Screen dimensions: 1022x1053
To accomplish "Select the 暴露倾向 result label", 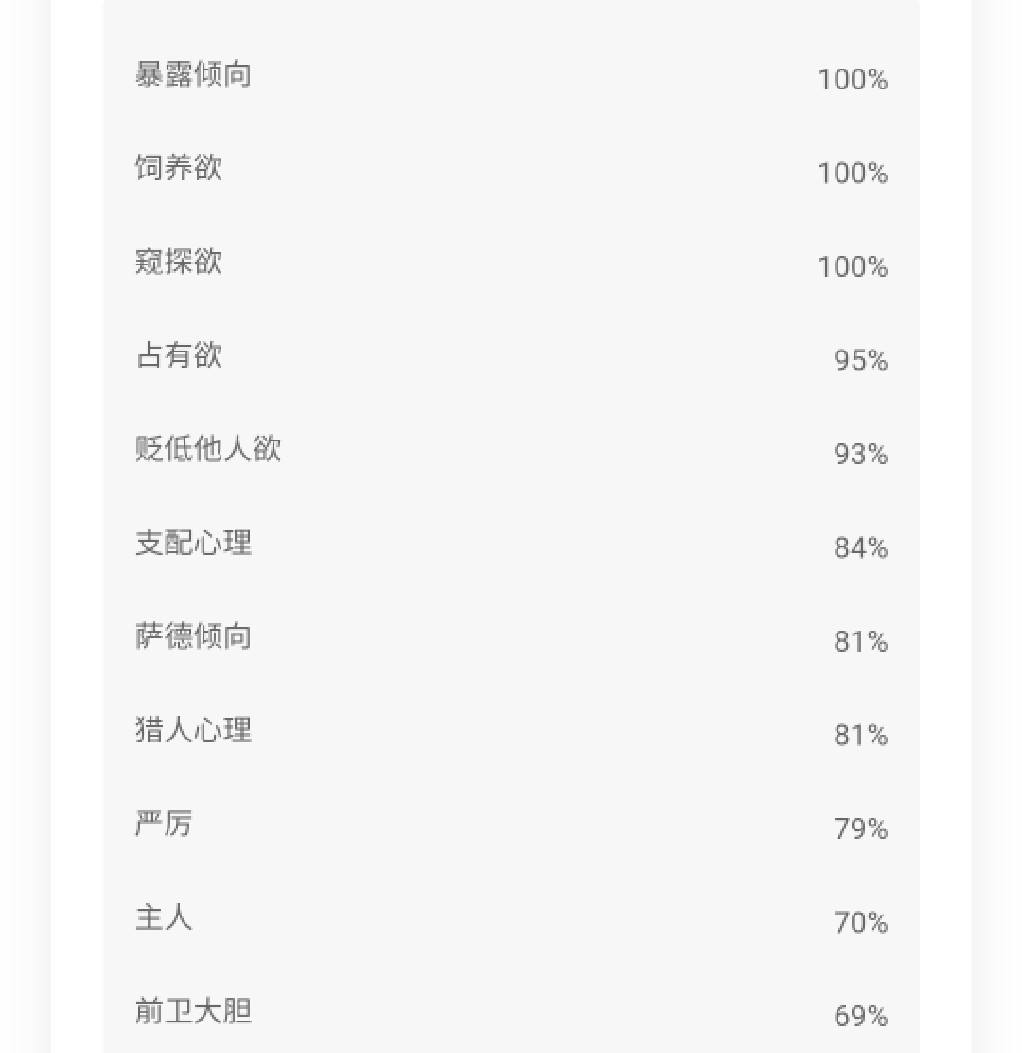I will (193, 75).
